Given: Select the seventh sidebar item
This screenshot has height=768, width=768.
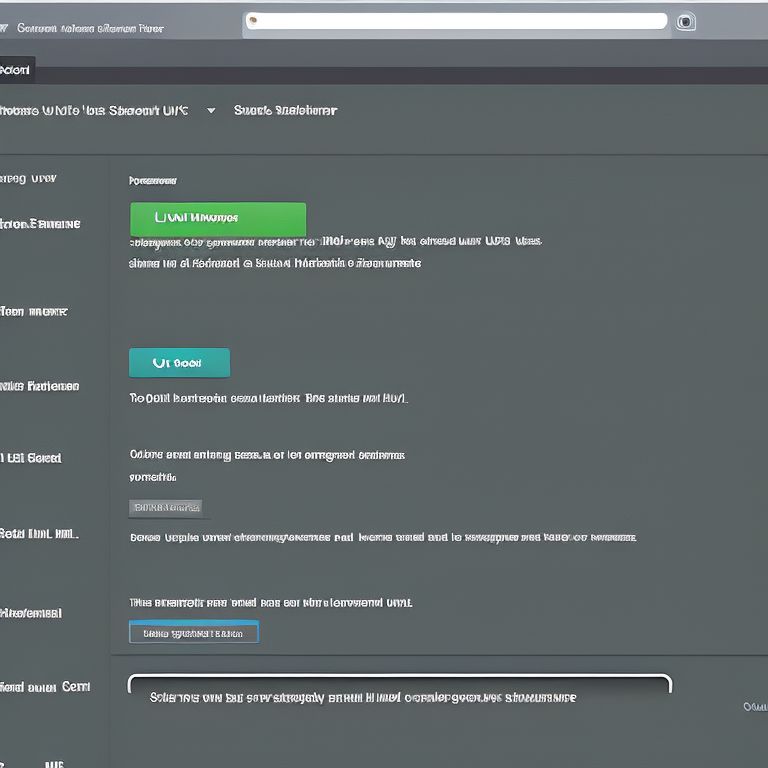Looking at the screenshot, I should (x=32, y=612).
